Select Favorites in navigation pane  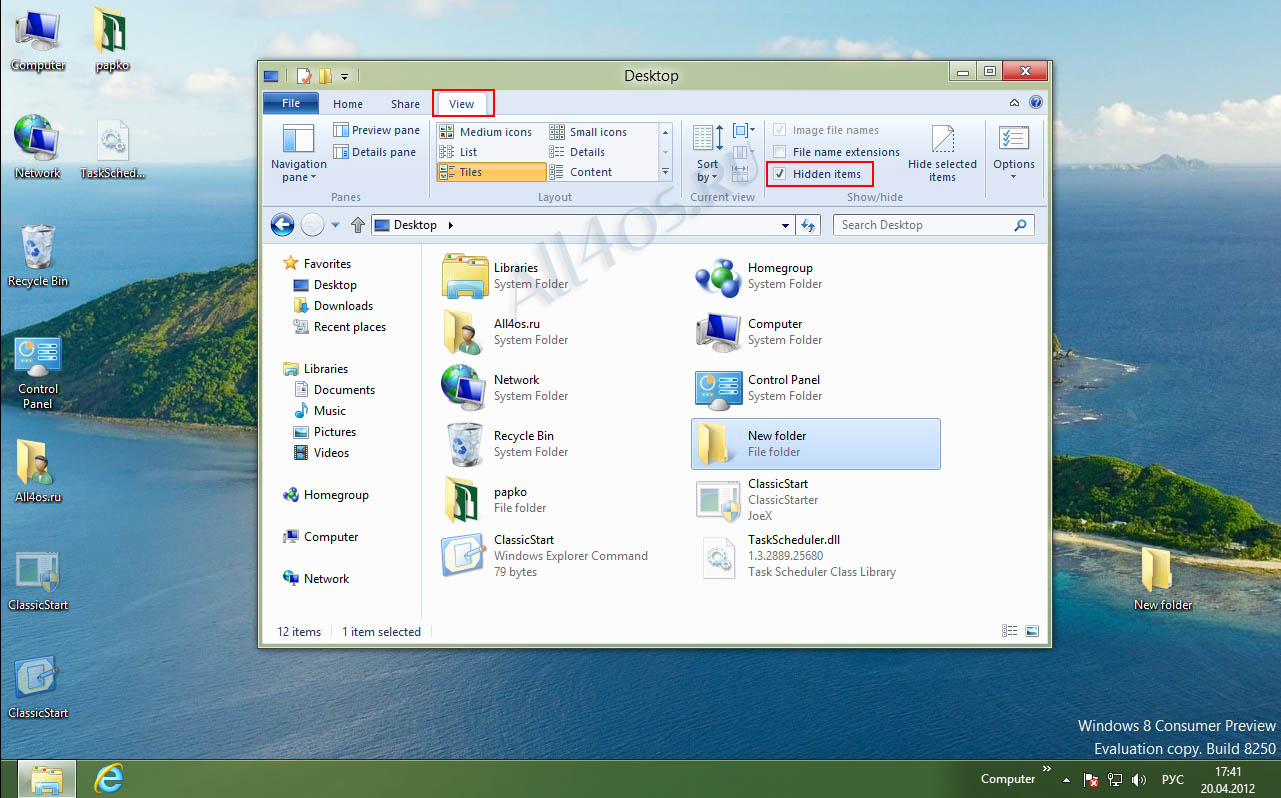click(317, 264)
